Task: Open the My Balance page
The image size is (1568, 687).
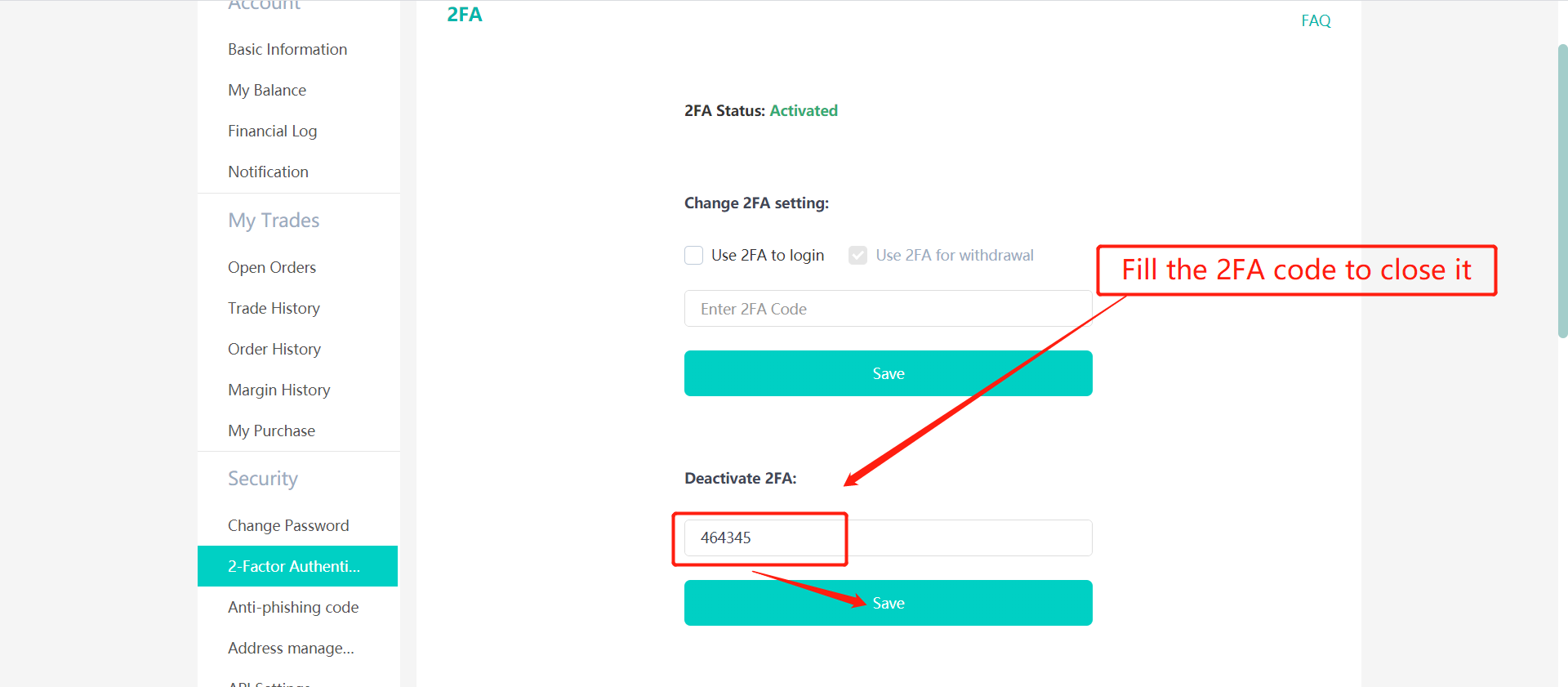Action: click(x=267, y=90)
